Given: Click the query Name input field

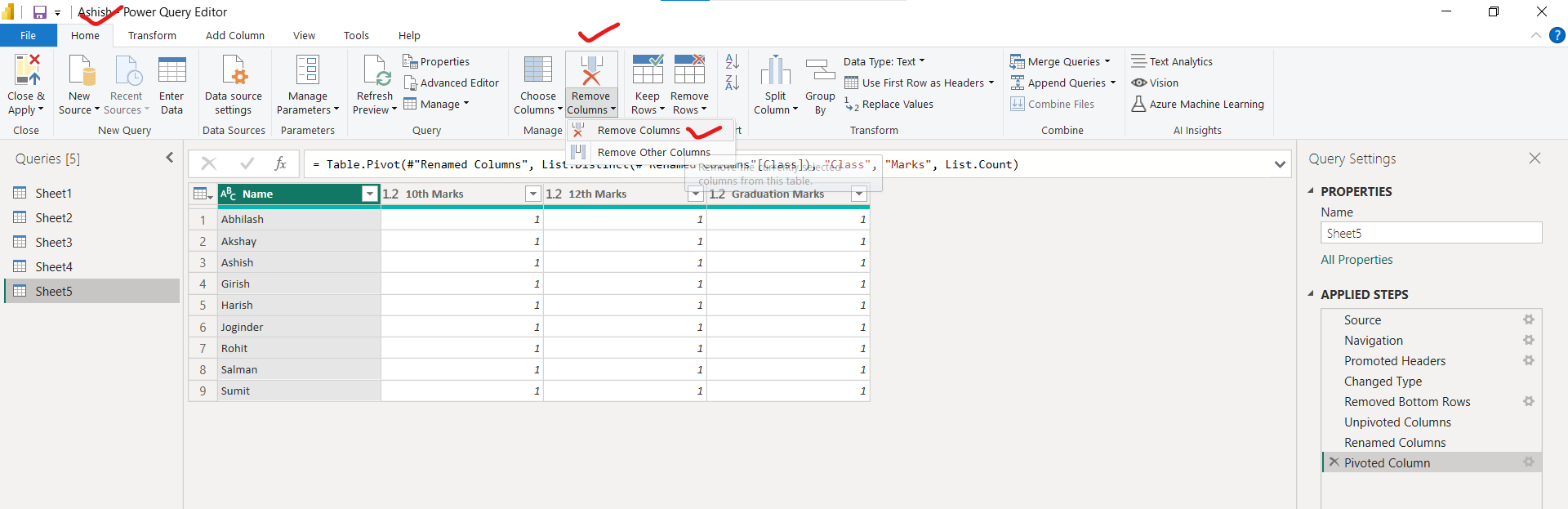Looking at the screenshot, I should pos(1431,233).
